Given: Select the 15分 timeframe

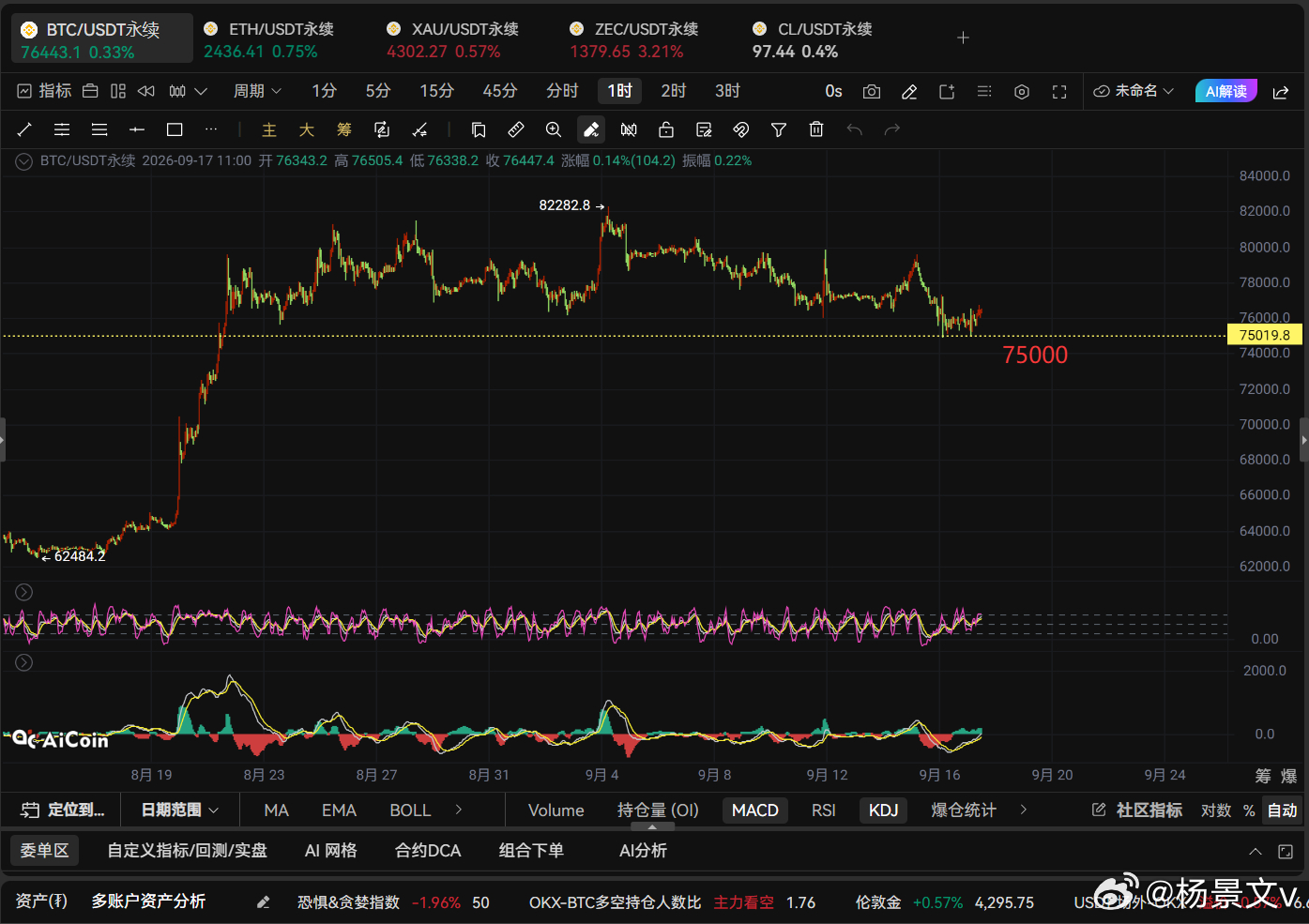Looking at the screenshot, I should (436, 91).
